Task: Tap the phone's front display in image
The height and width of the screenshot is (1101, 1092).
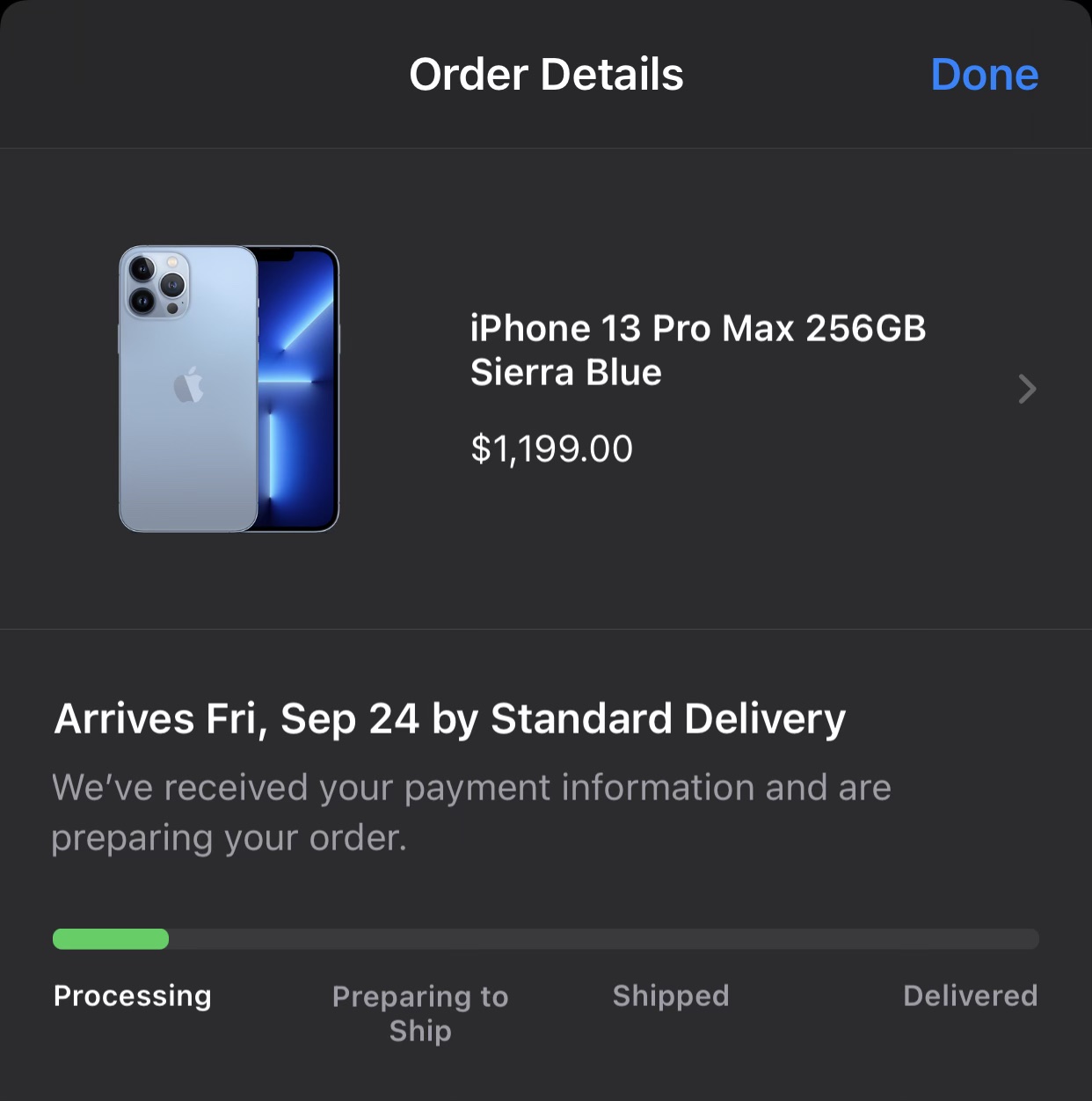Action: tap(297, 389)
